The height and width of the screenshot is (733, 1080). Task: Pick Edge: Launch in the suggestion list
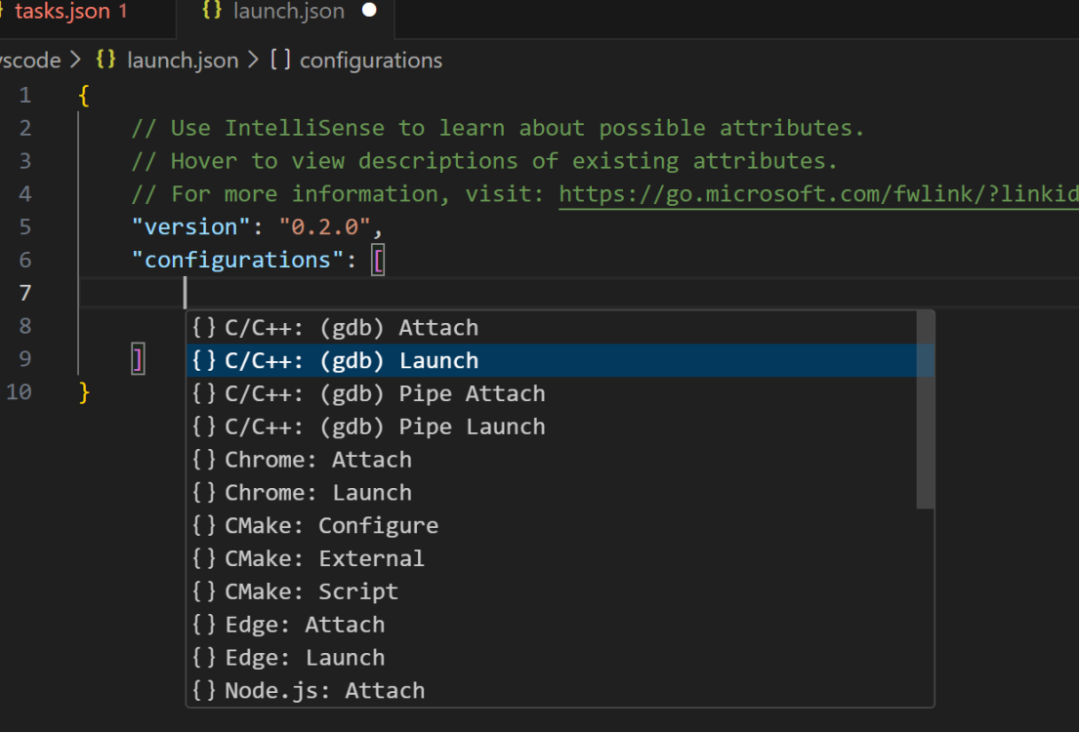coord(552,658)
